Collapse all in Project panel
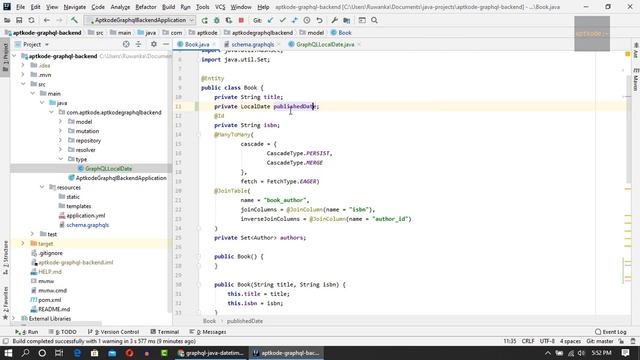The image size is (640, 360). tap(139, 44)
